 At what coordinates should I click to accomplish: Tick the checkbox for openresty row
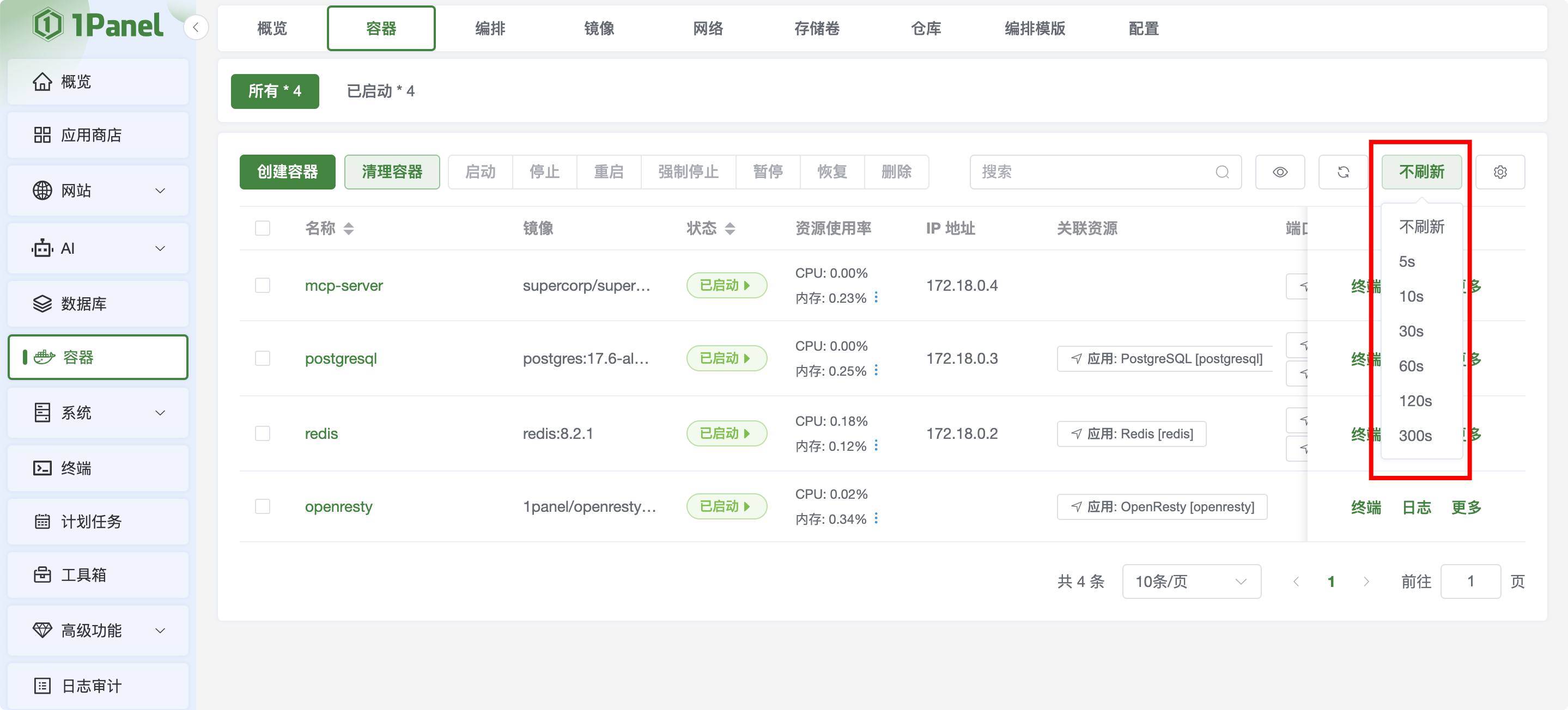pyautogui.click(x=263, y=507)
